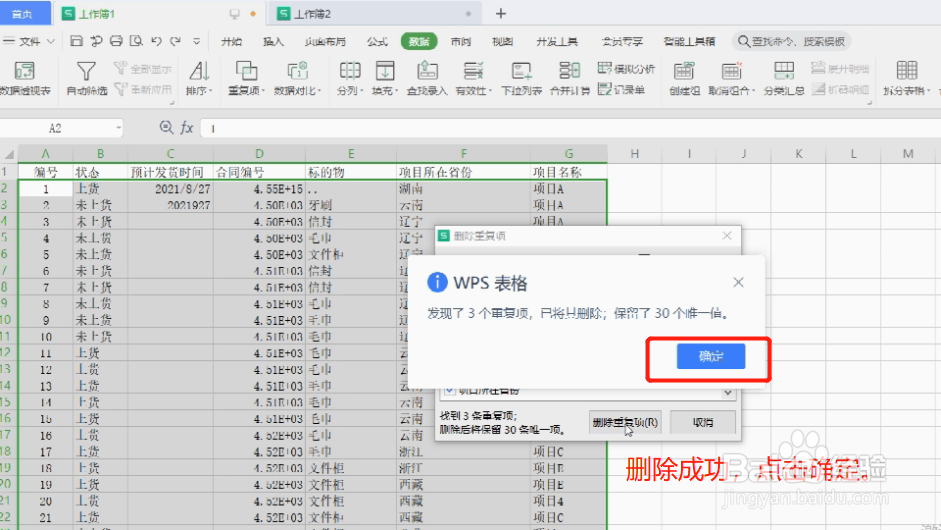Select the 数据 ribbon tab

coord(419,41)
